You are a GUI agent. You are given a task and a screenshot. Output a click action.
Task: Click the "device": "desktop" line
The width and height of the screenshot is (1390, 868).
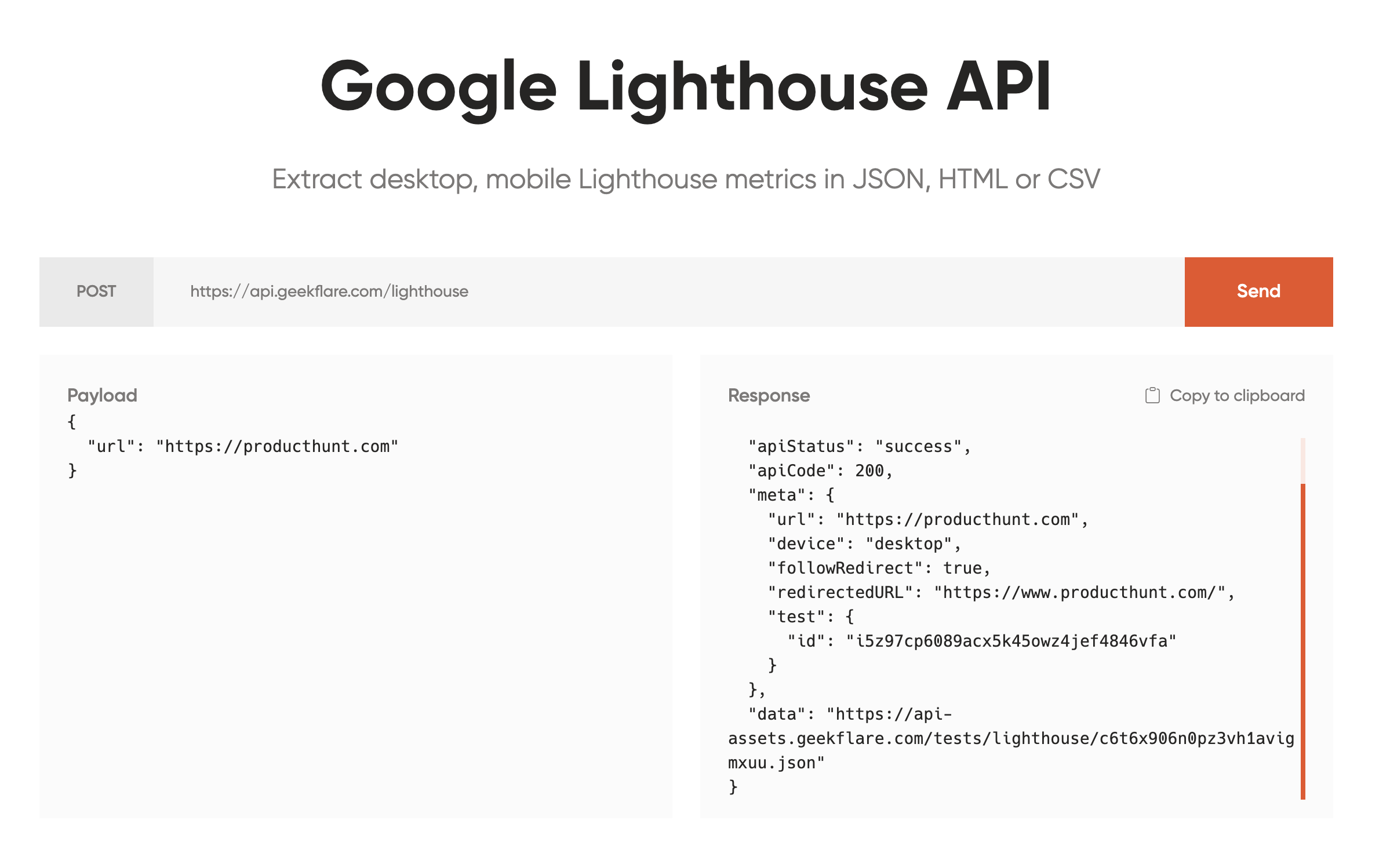(x=864, y=544)
